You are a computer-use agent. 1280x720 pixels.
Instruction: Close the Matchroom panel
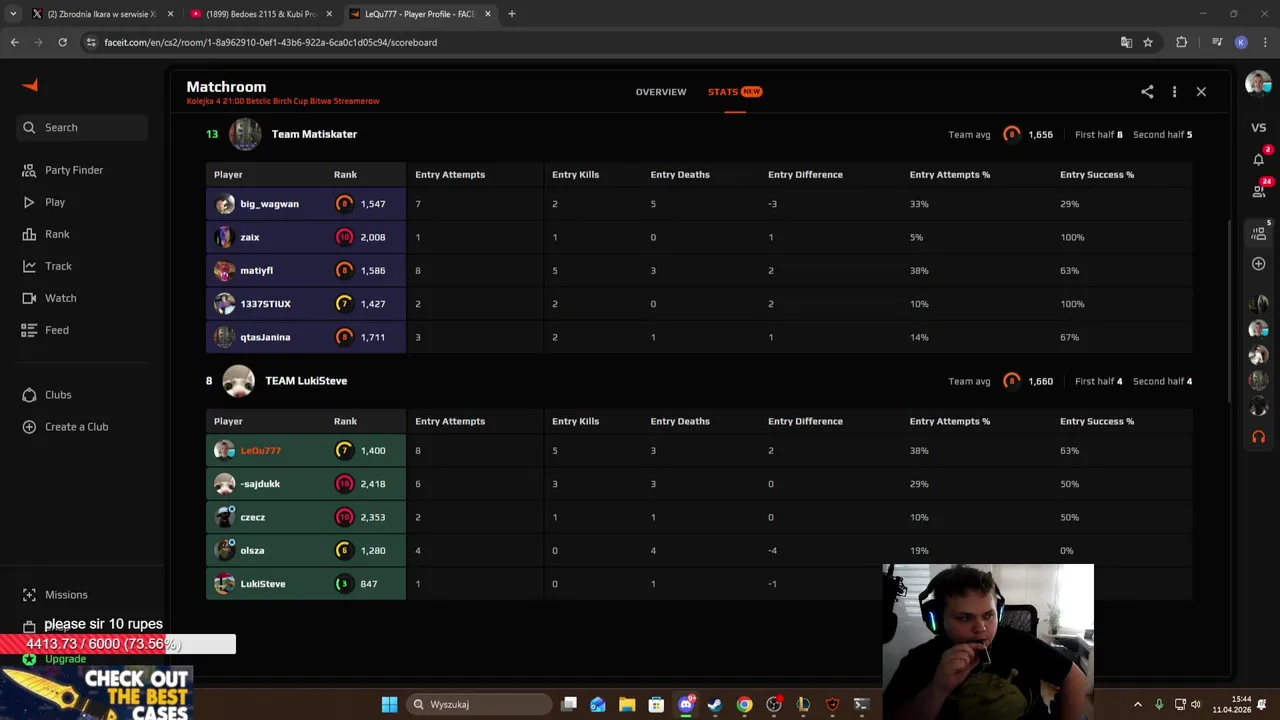coord(1201,92)
